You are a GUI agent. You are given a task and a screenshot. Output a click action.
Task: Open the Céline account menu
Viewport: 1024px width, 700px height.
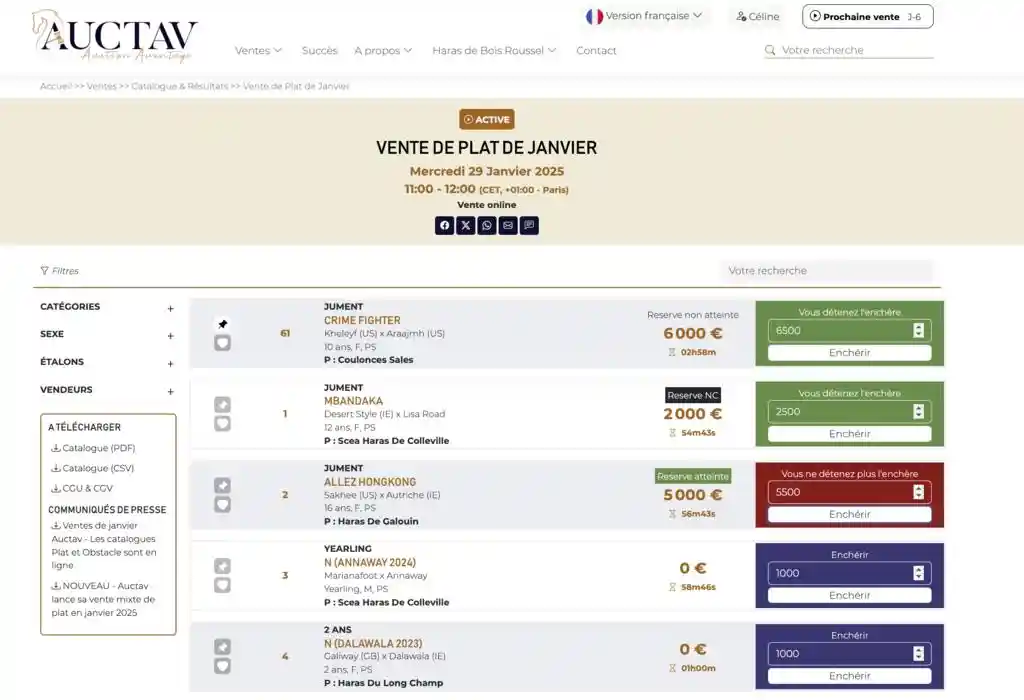click(x=758, y=16)
